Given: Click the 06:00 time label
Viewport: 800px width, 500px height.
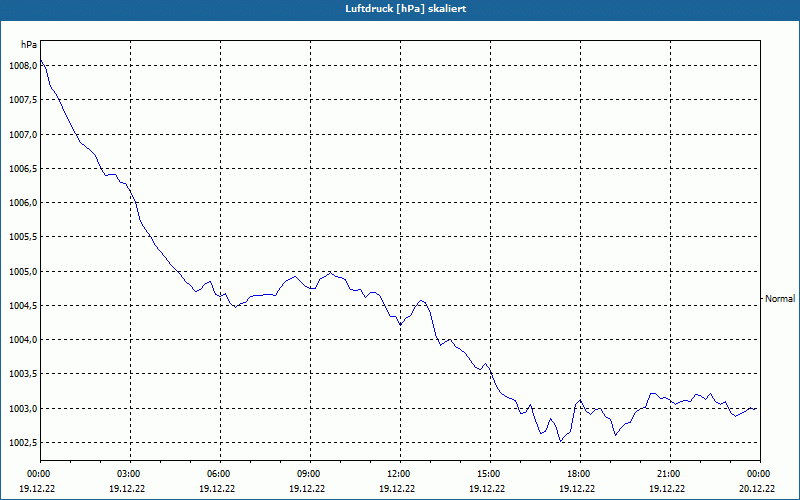Looking at the screenshot, I should click(220, 474).
